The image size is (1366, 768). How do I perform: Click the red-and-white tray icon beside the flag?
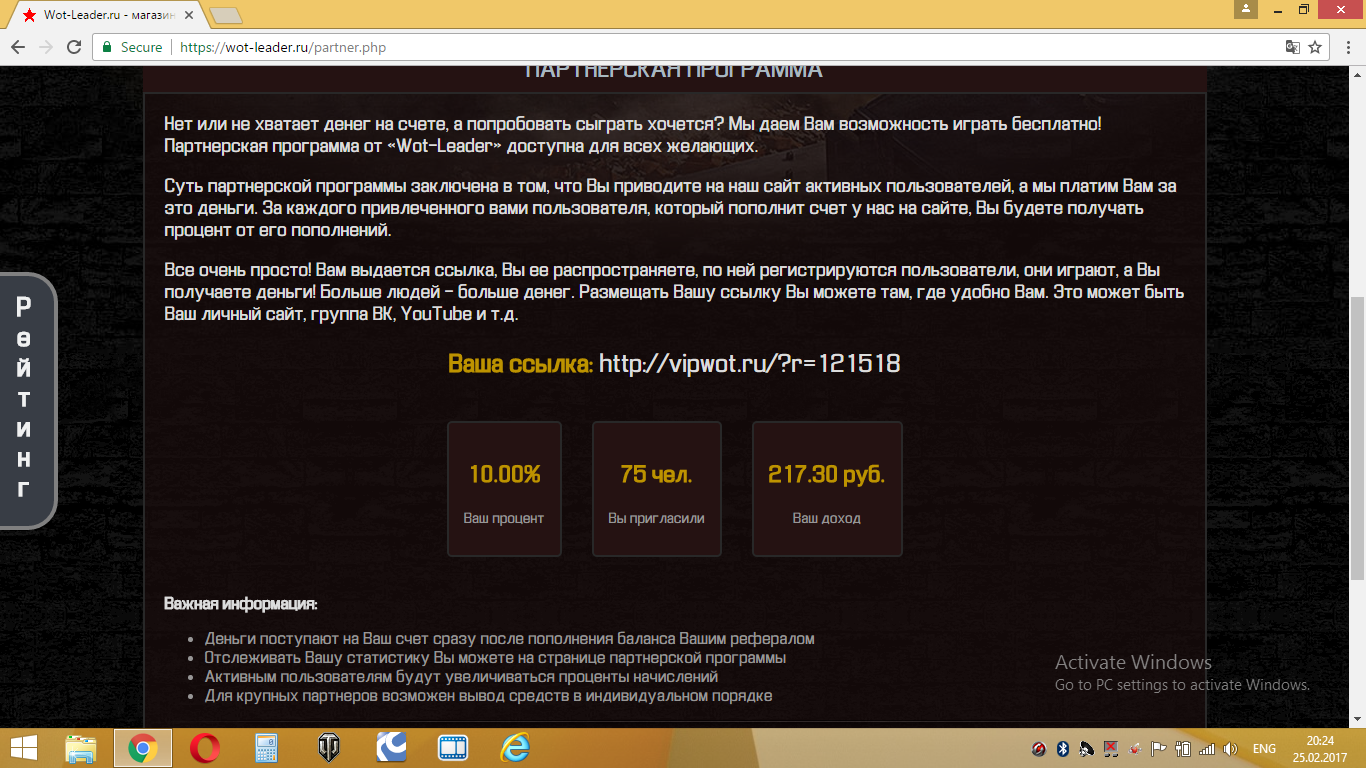pyautogui.click(x=1135, y=748)
